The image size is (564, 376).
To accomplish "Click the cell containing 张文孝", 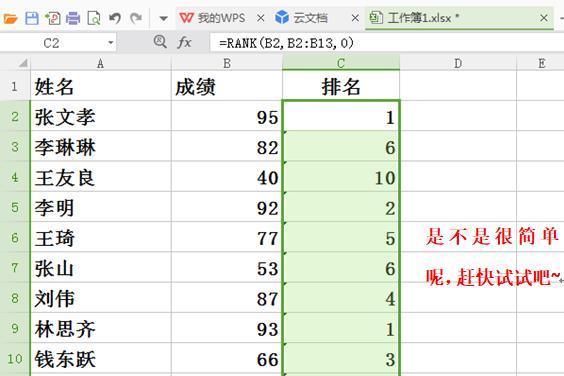I will pos(101,116).
